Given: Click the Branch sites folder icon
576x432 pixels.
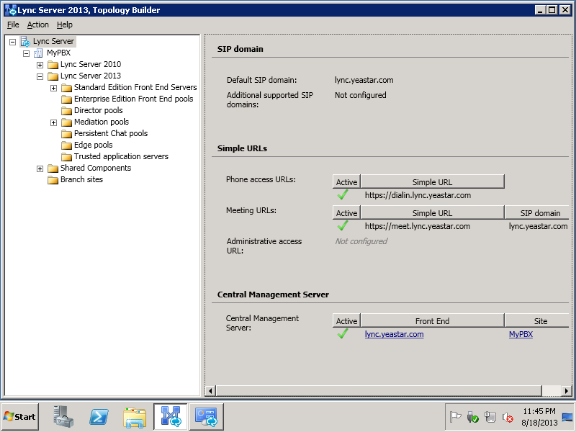Looking at the screenshot, I should [x=53, y=180].
